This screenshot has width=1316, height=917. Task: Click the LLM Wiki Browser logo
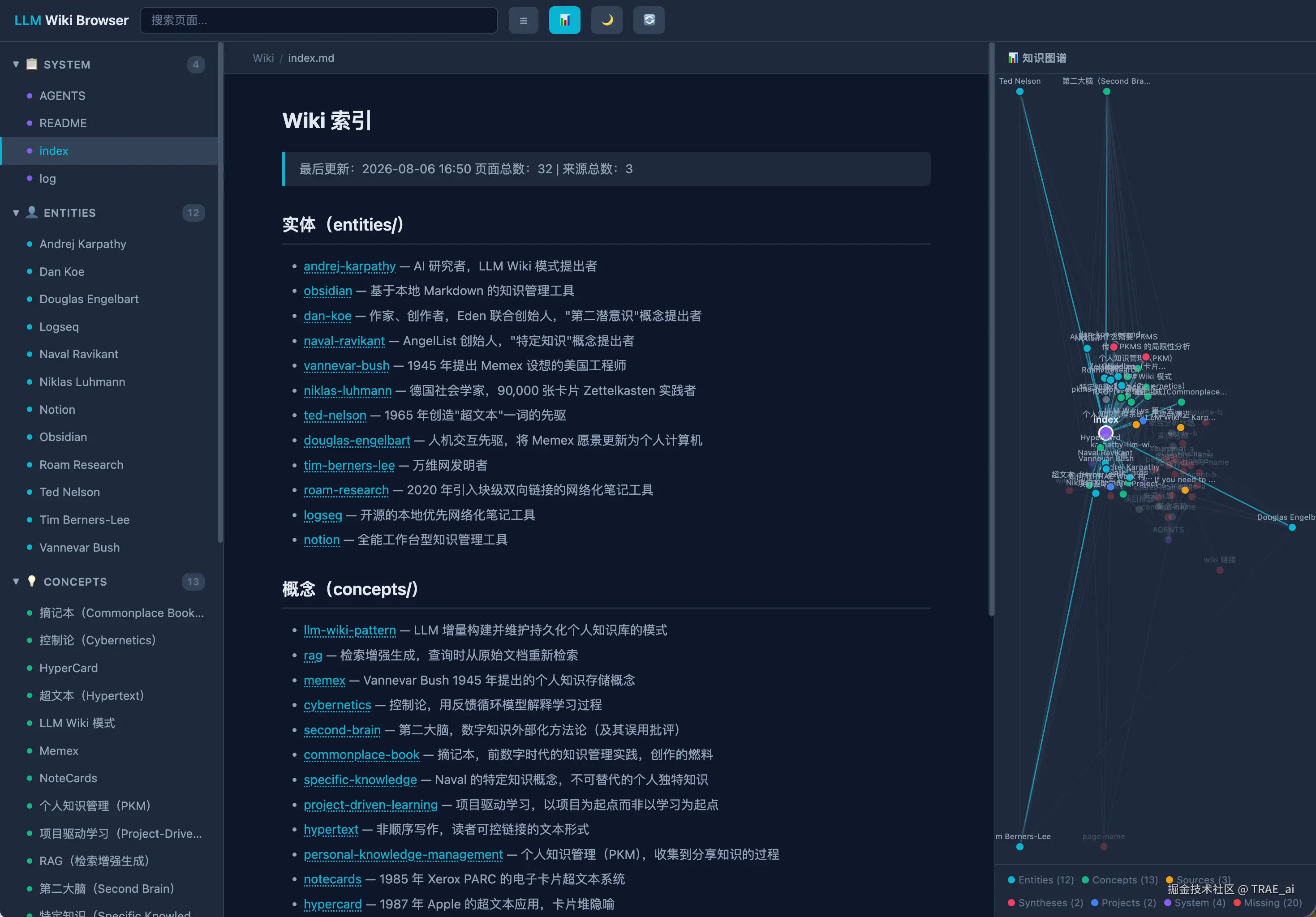pos(72,21)
